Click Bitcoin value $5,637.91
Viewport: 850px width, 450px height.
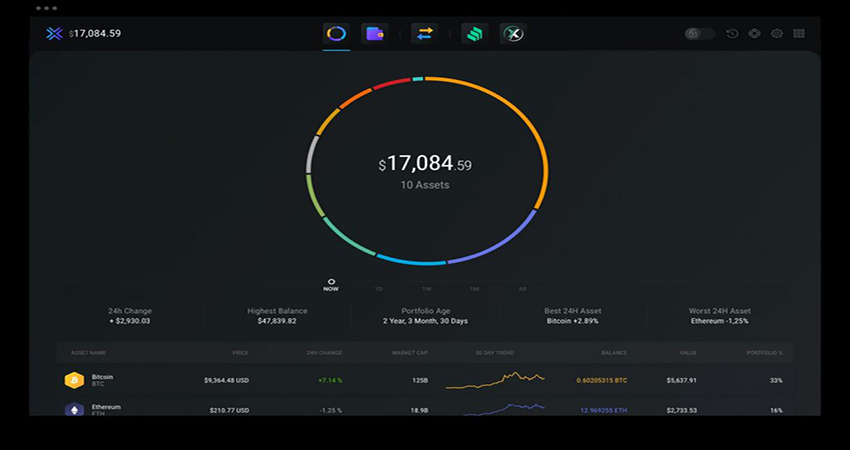[x=681, y=381]
